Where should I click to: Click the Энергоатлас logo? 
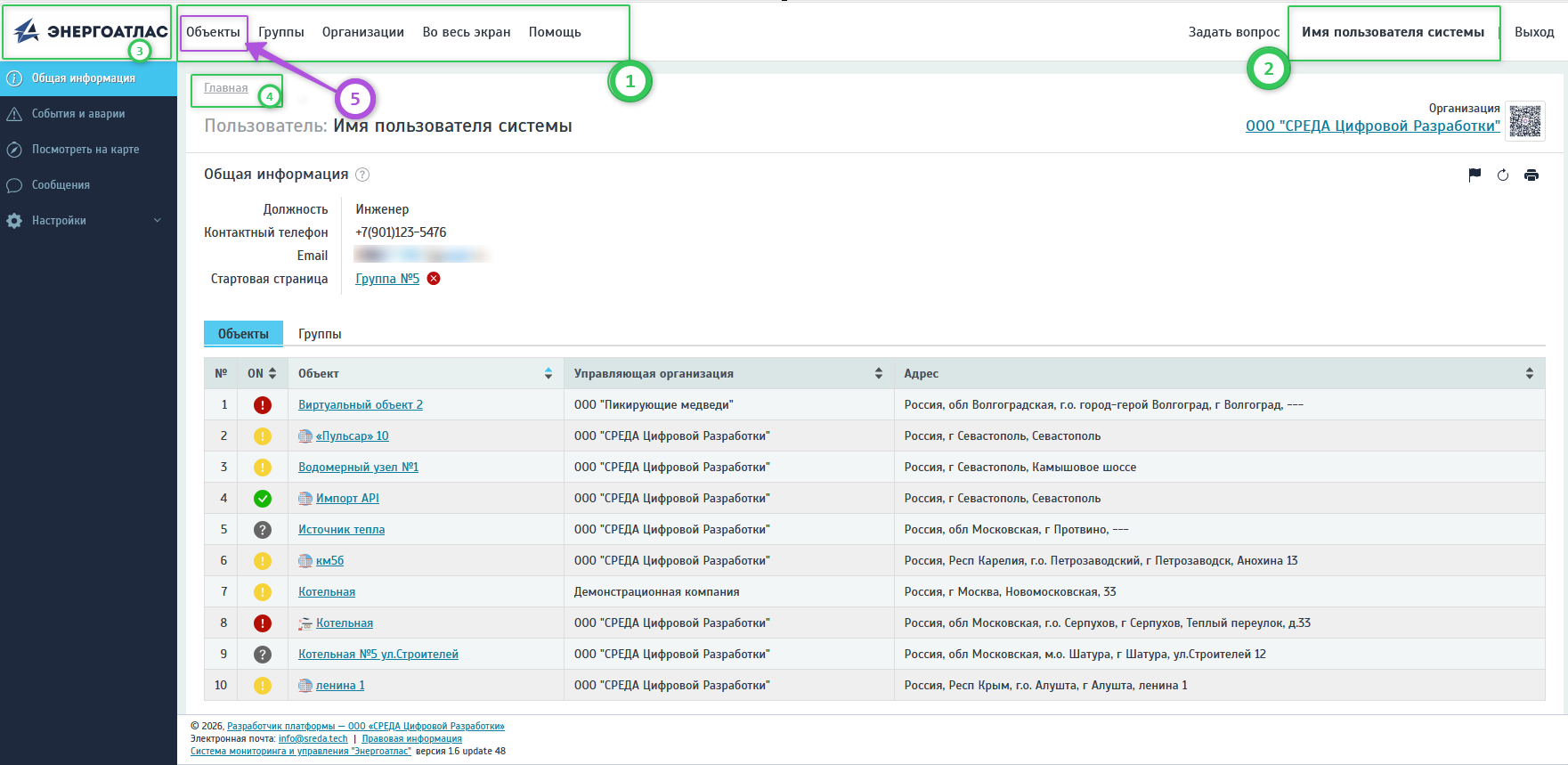90,31
